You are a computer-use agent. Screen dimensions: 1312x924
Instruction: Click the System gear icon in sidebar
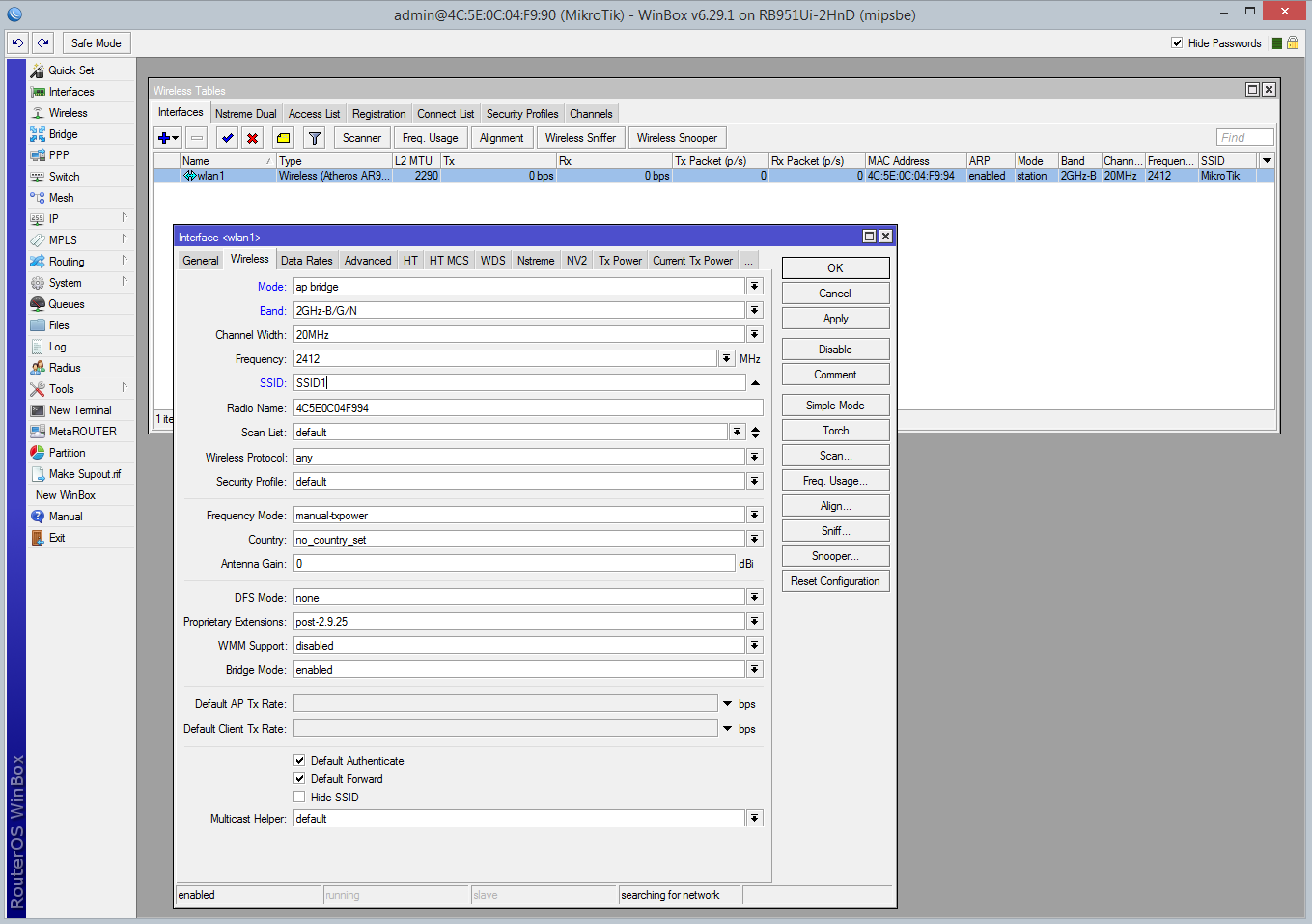coord(38,283)
